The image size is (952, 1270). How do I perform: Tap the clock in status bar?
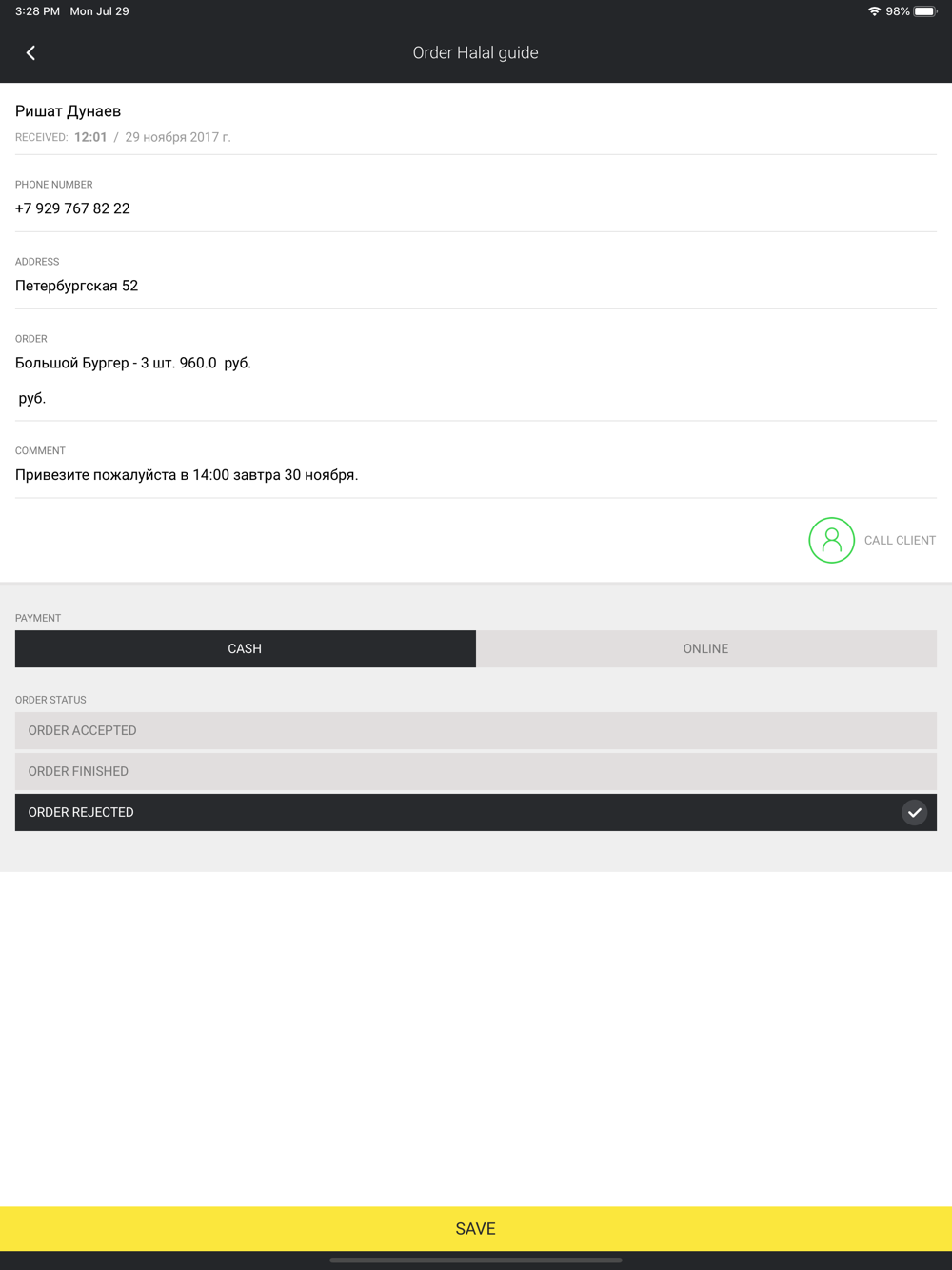37,11
